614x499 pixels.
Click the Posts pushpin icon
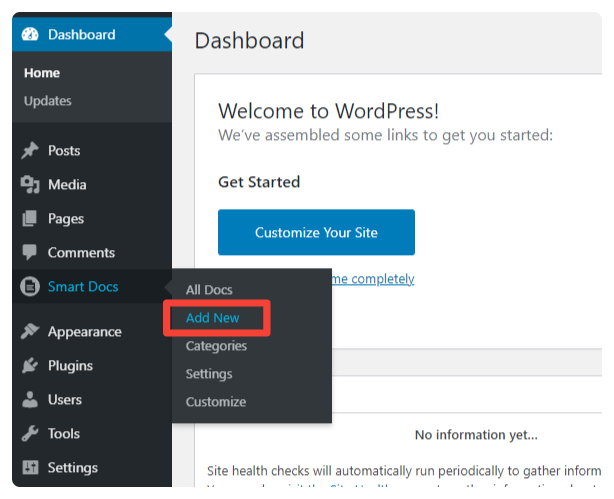[30, 150]
